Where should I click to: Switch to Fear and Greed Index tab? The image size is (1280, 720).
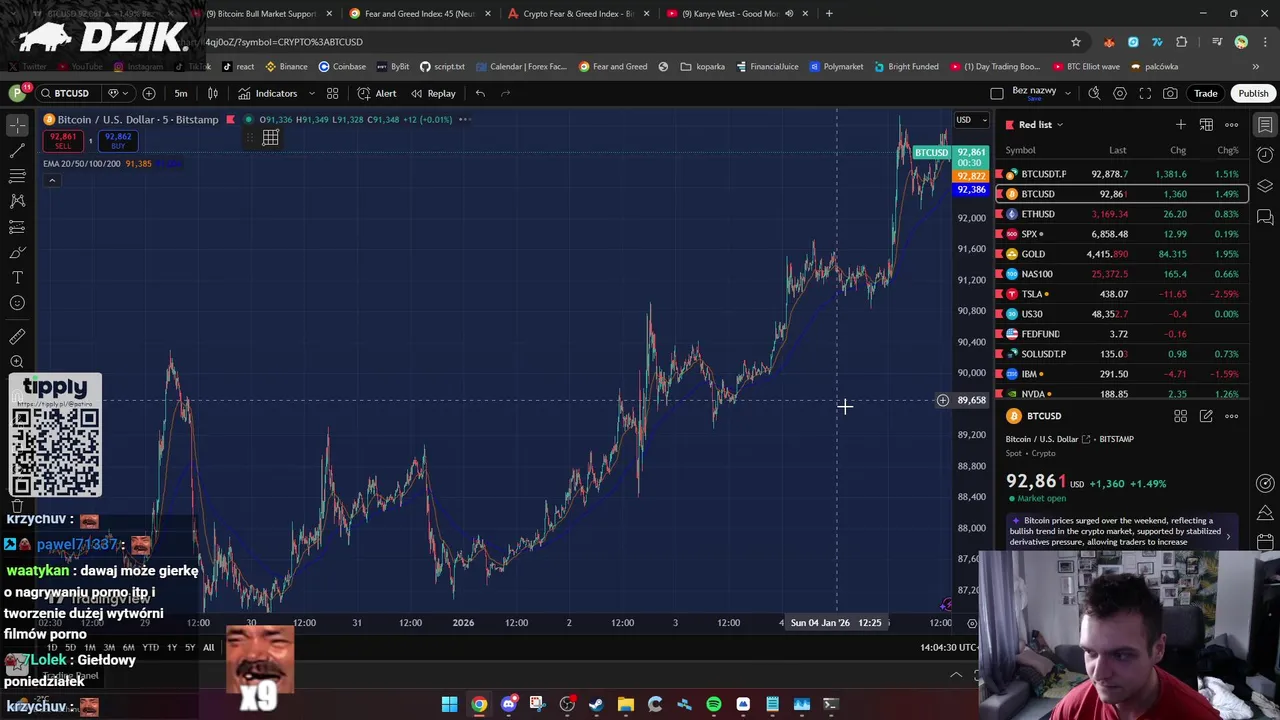click(x=419, y=14)
